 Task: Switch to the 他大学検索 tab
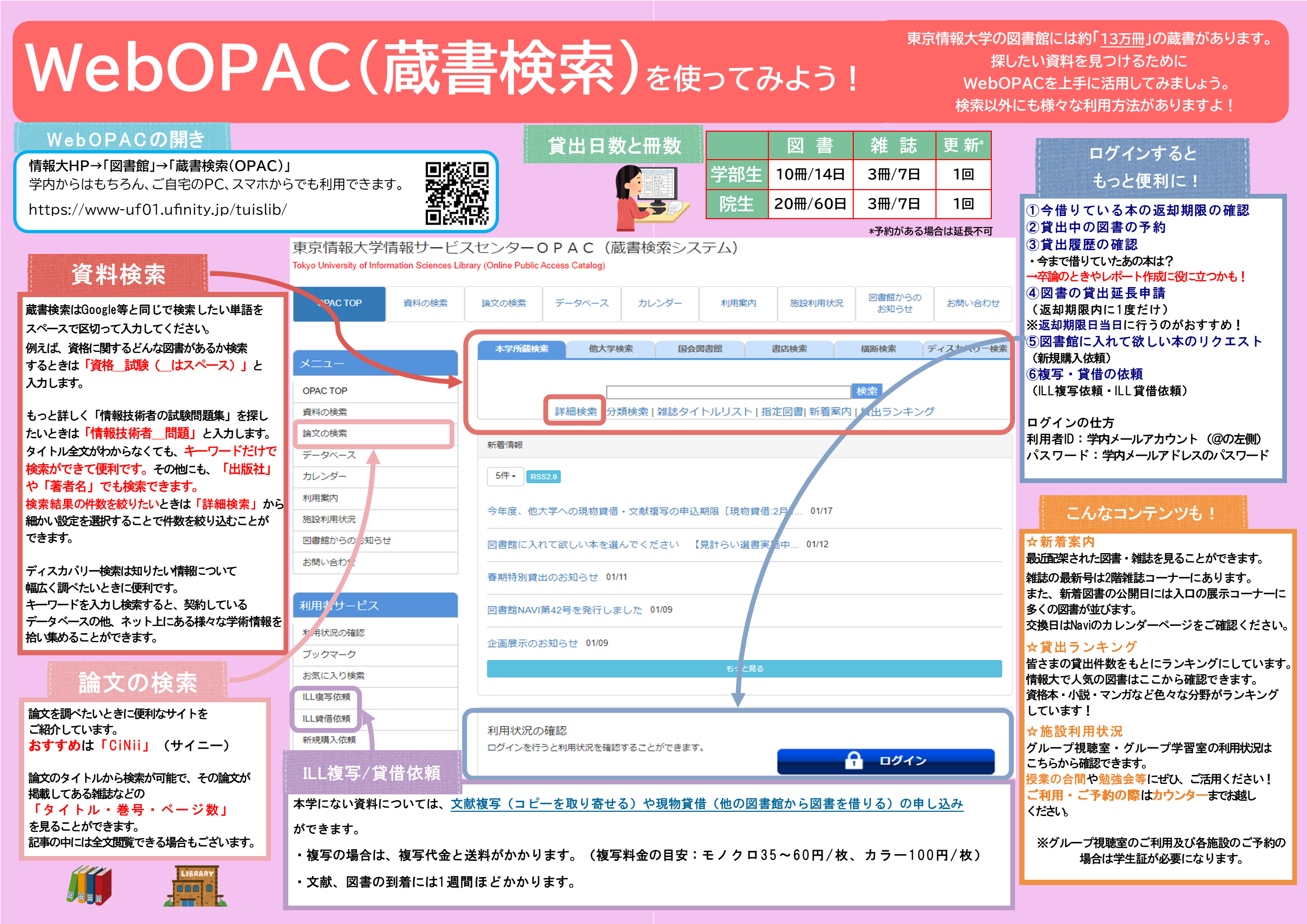[x=610, y=349]
